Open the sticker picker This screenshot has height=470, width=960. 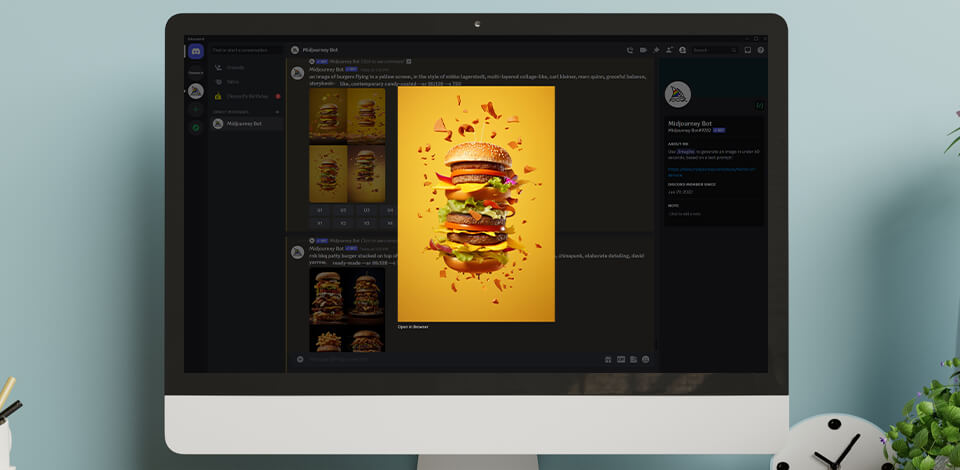633,359
